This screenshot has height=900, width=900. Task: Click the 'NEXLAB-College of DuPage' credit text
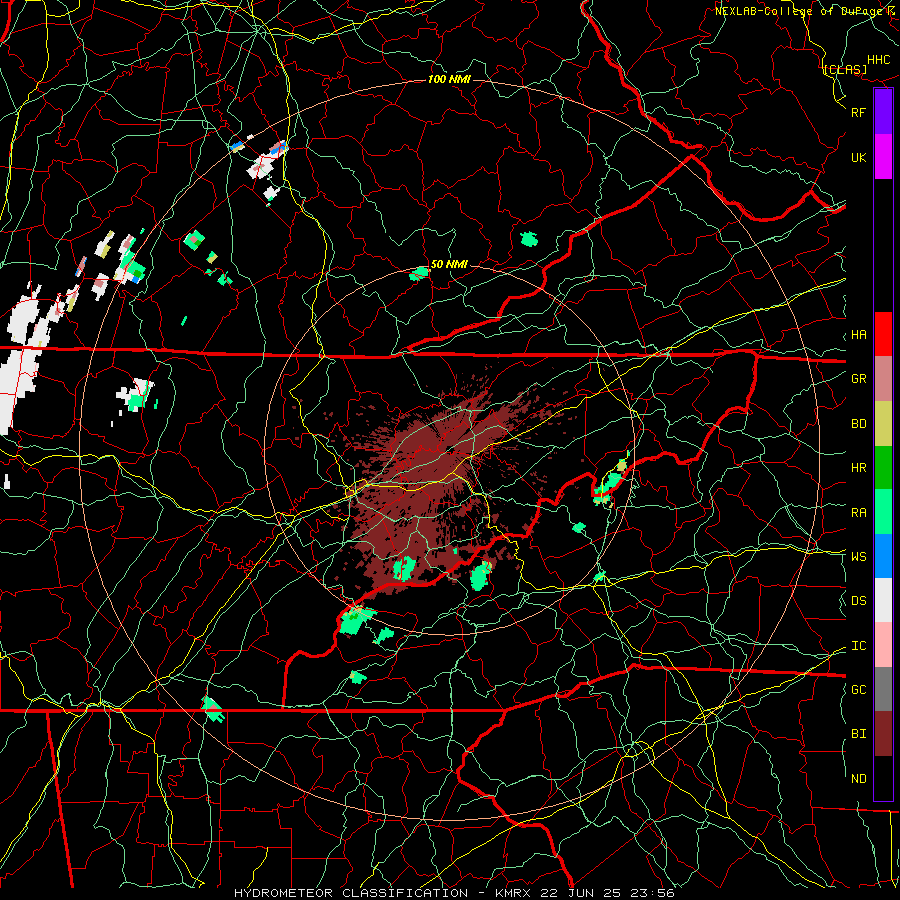tap(797, 11)
